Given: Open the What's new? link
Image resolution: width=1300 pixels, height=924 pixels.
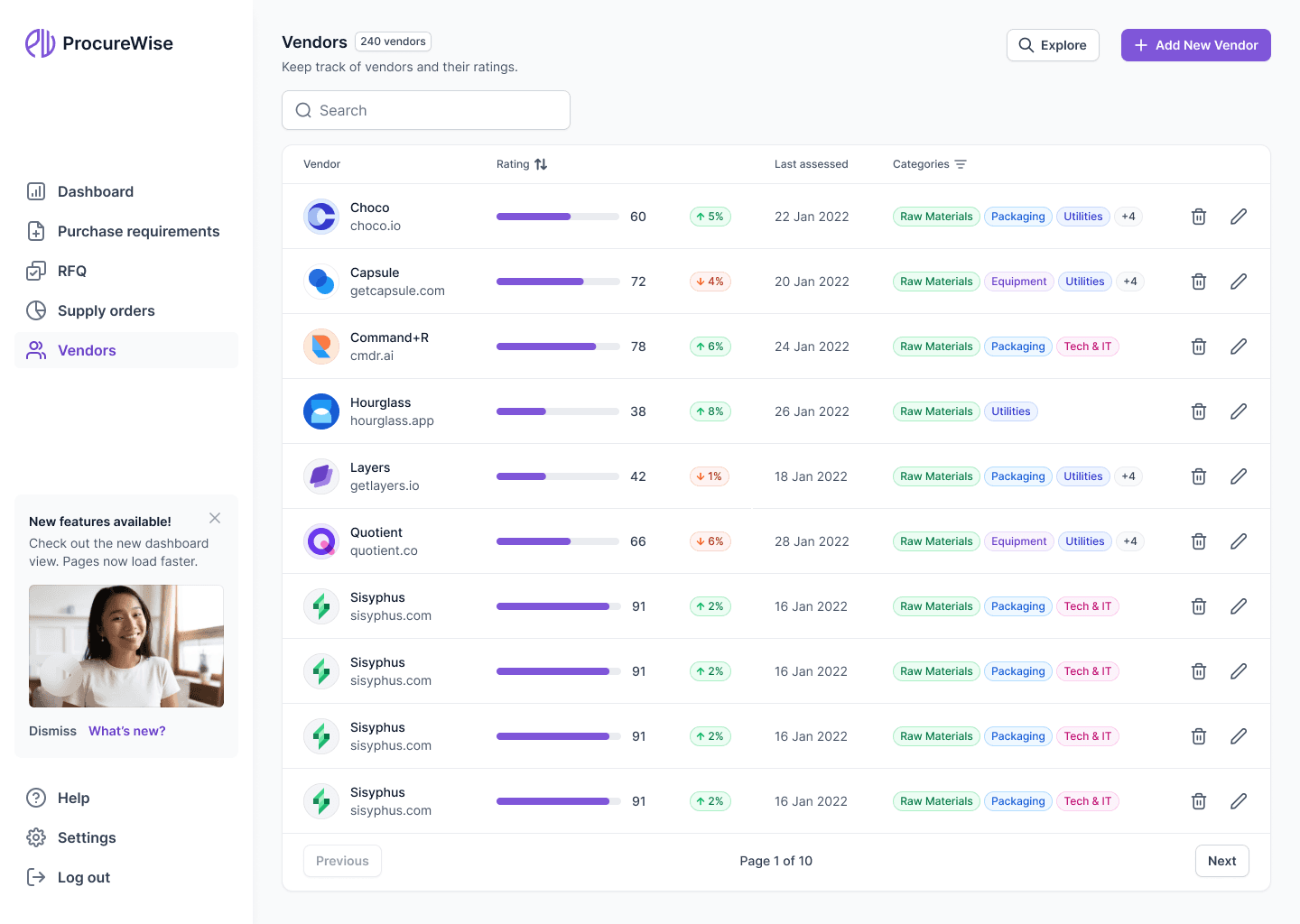Looking at the screenshot, I should 127,731.
